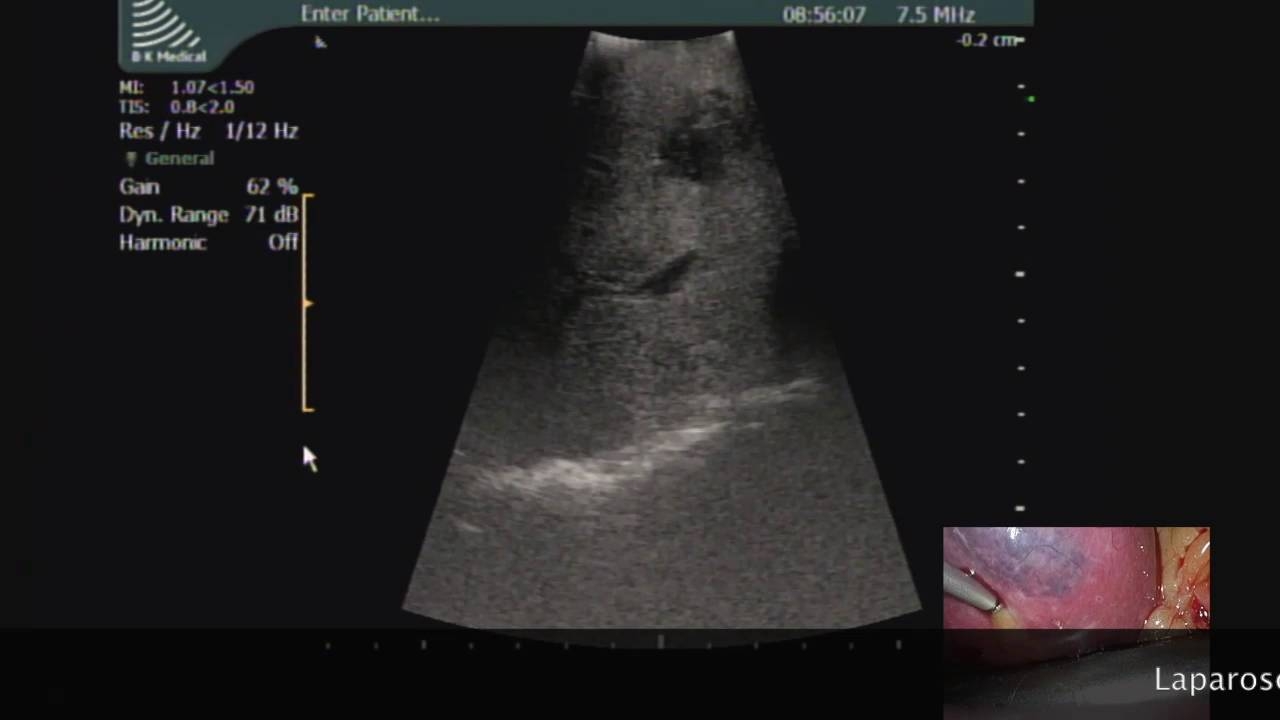1280x720 pixels.
Task: Expand the Gain control options
Action: tap(139, 186)
